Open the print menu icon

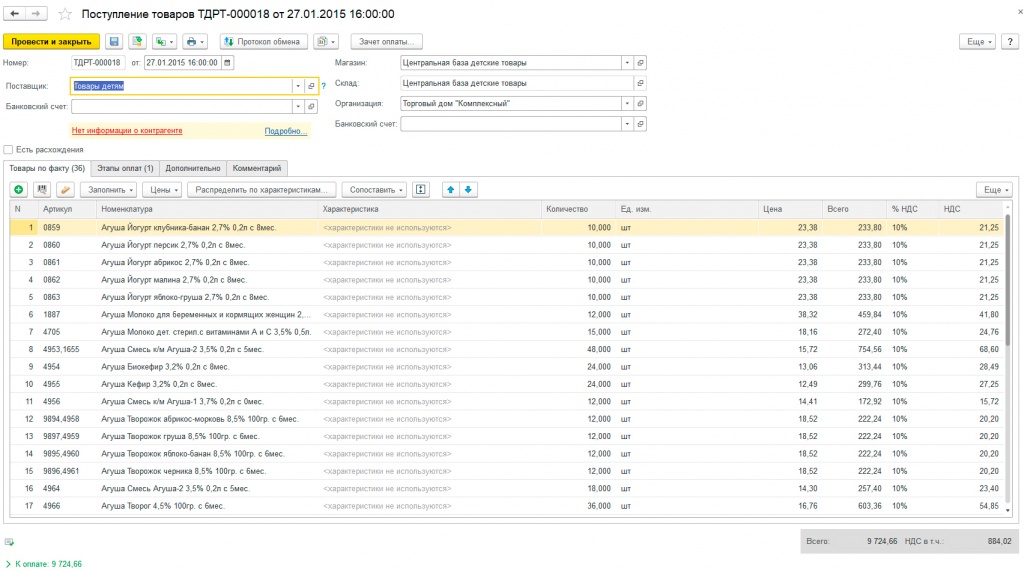pyautogui.click(x=195, y=42)
